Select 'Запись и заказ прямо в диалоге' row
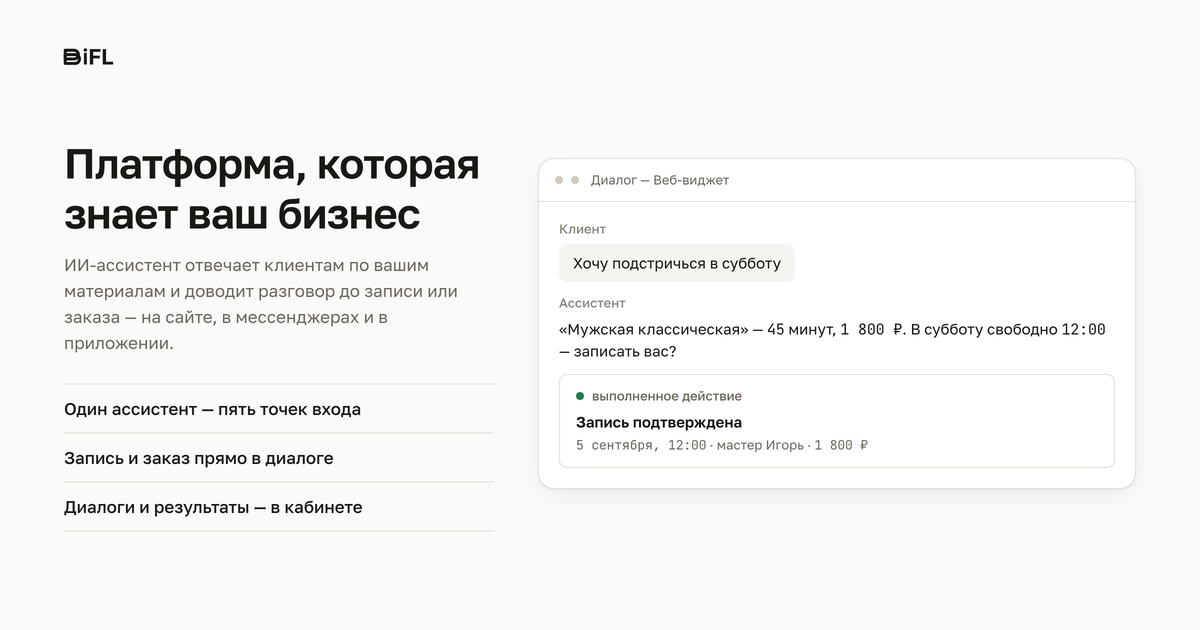The image size is (1200, 630). (278, 458)
